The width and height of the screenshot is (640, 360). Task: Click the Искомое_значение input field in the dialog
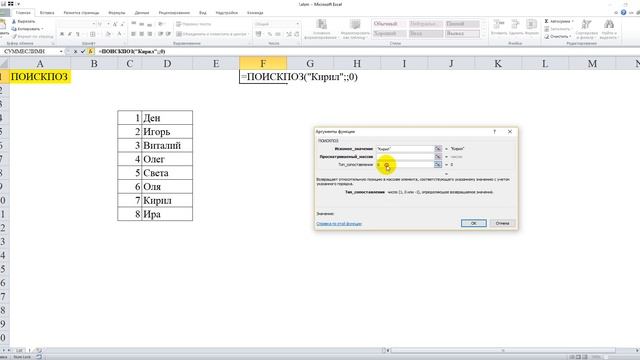click(x=404, y=149)
